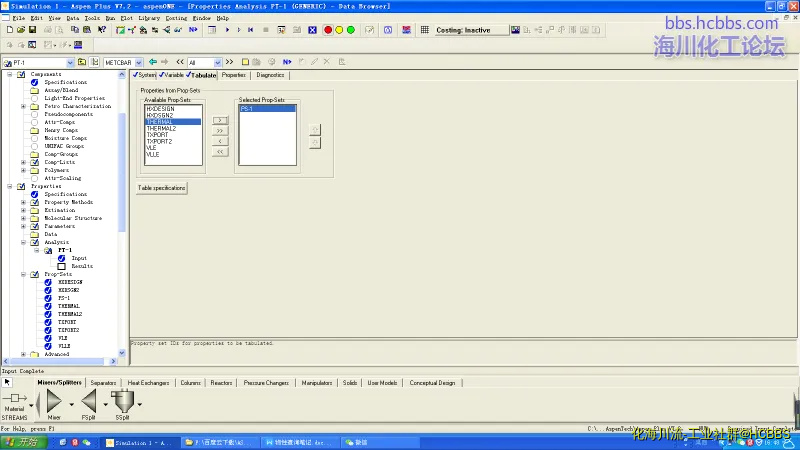Open the PT-1 Results node

[82, 266]
